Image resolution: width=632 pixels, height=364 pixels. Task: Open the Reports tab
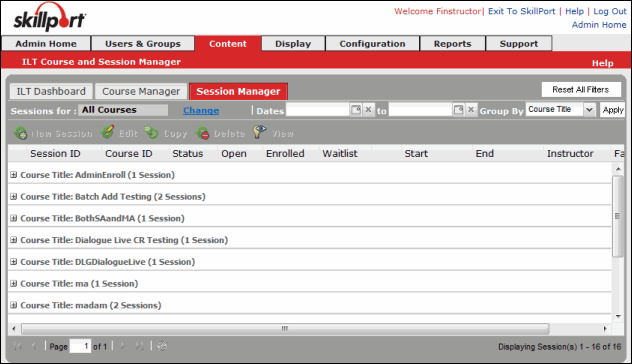click(x=452, y=44)
